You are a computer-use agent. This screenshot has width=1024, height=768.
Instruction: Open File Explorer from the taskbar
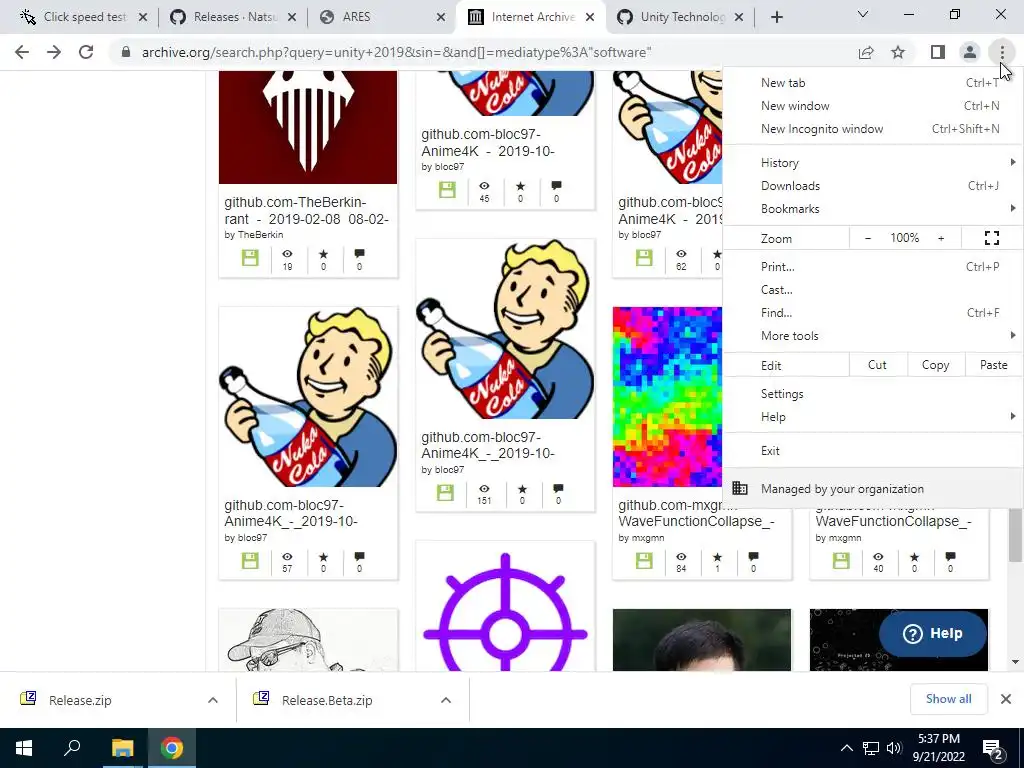122,748
